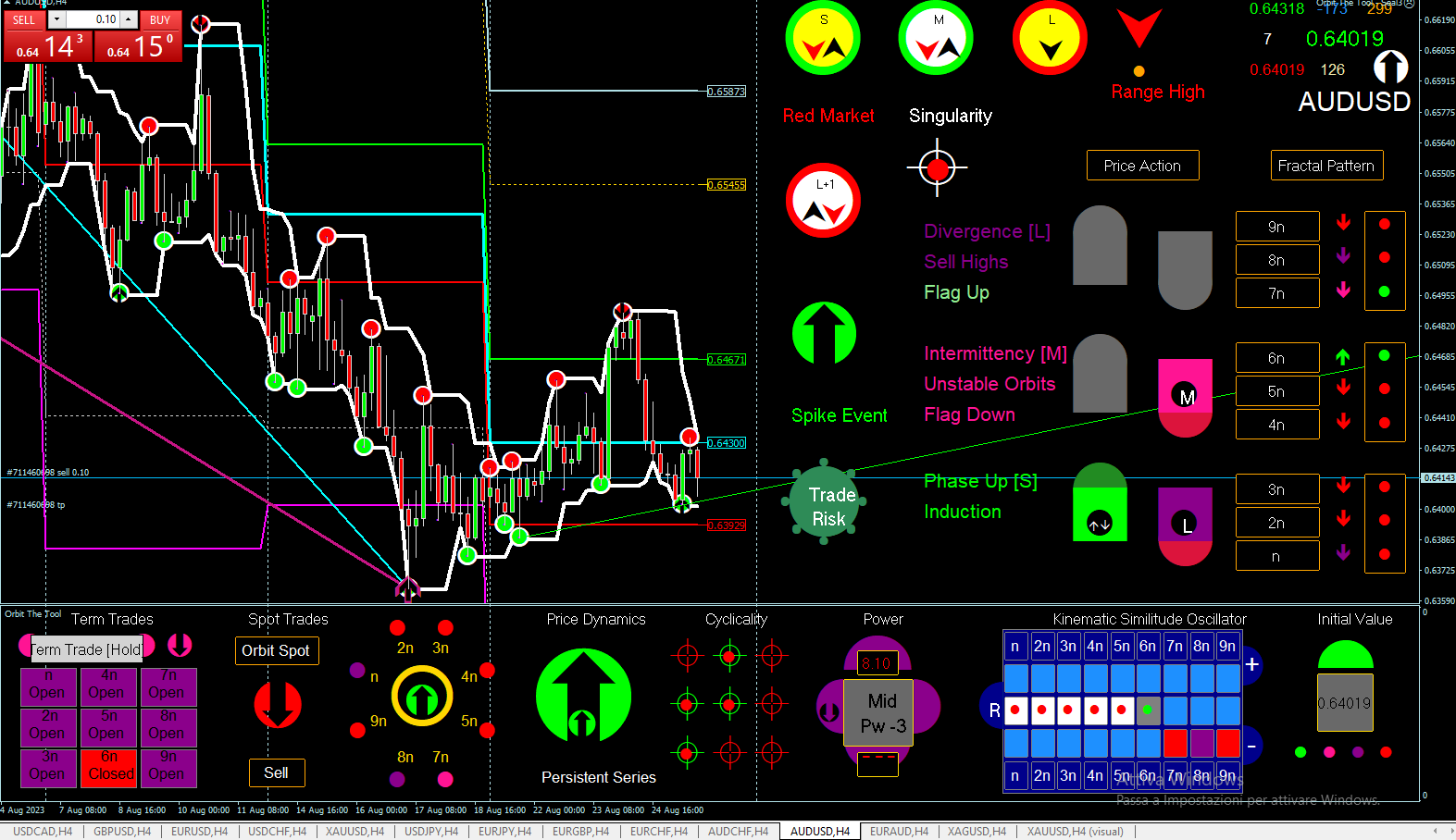Click the green dome above Initial Value box
This screenshot has height=840, width=1456.
coord(1345,654)
